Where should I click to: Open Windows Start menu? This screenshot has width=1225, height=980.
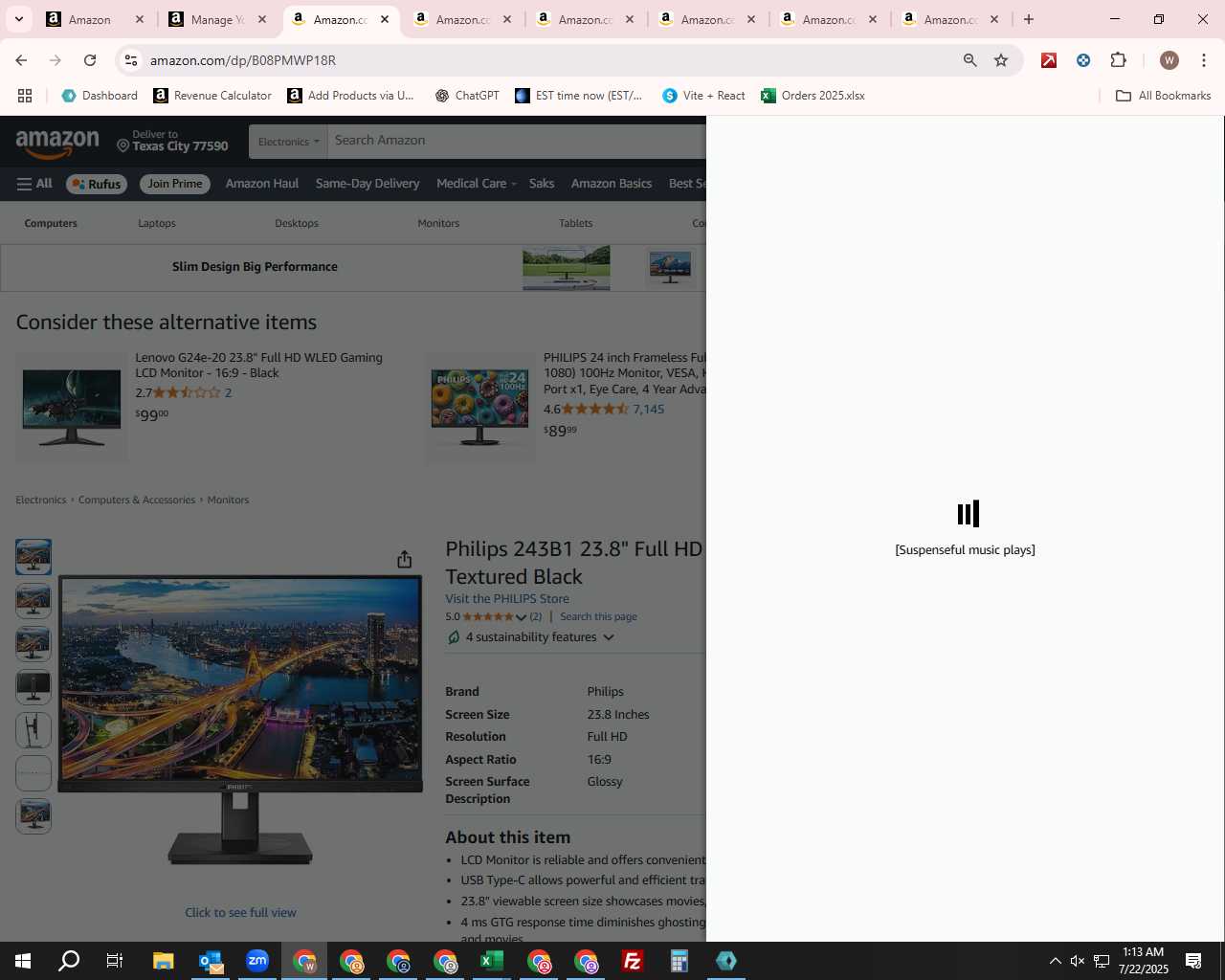pyautogui.click(x=23, y=961)
